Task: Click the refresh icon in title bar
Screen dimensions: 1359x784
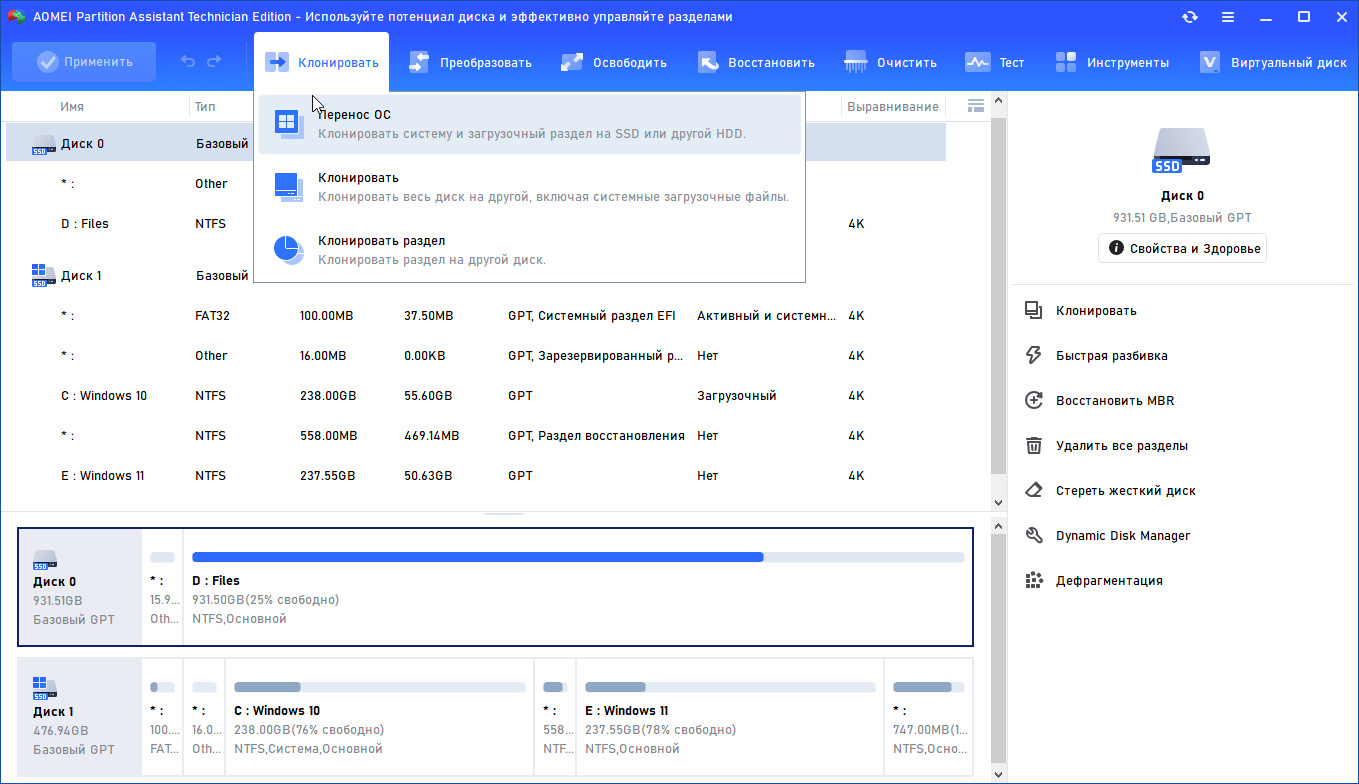Action: click(1189, 17)
